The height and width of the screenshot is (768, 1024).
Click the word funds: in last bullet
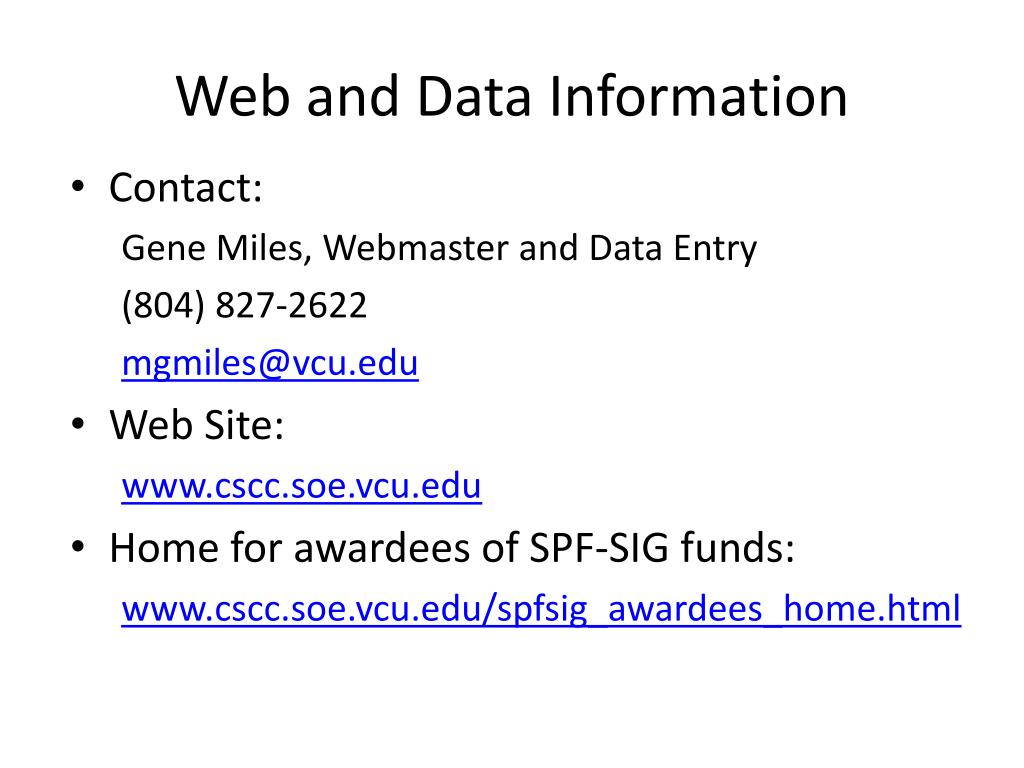pyautogui.click(x=738, y=547)
